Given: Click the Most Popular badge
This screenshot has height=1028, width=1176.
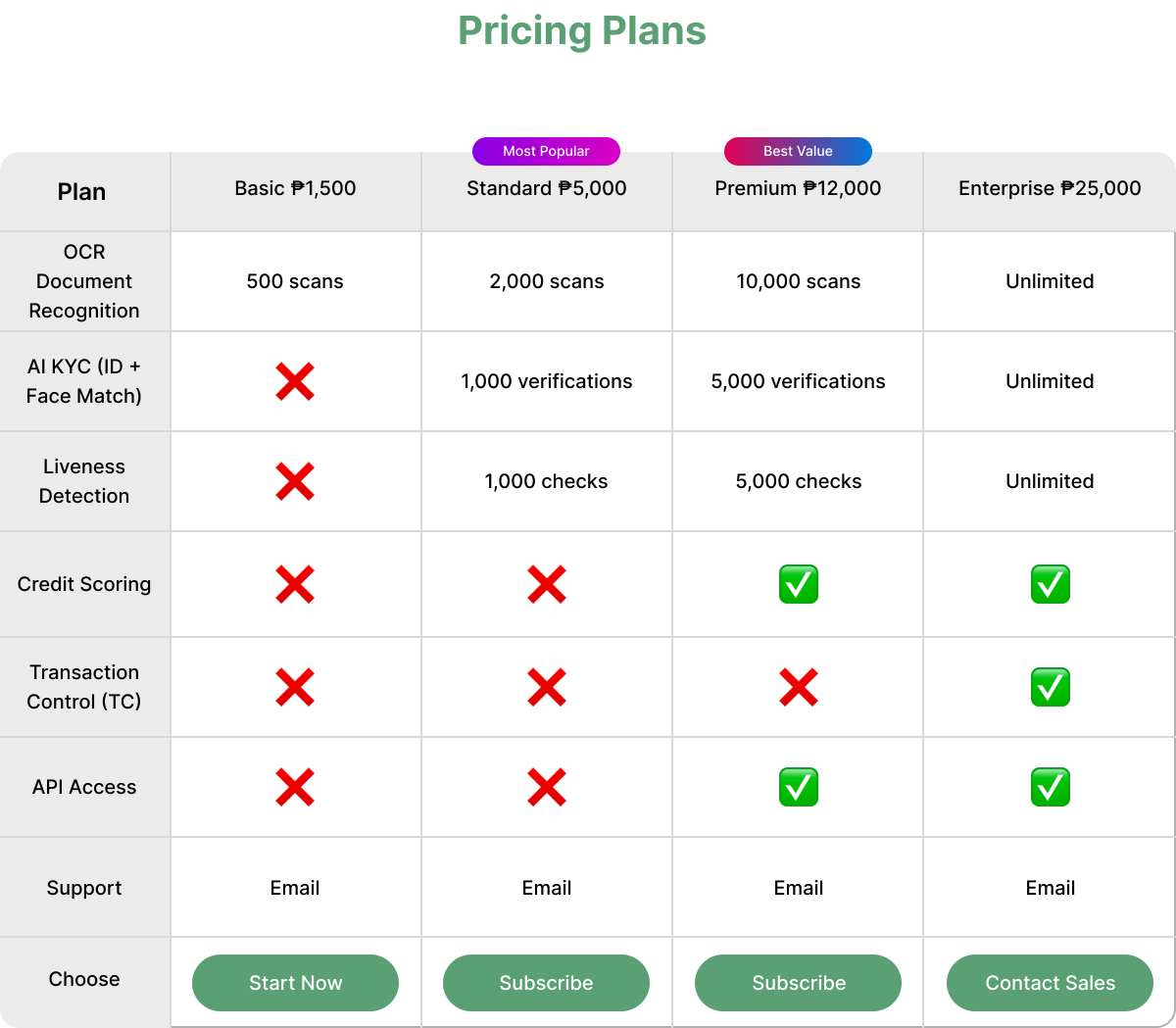Looking at the screenshot, I should (547, 151).
